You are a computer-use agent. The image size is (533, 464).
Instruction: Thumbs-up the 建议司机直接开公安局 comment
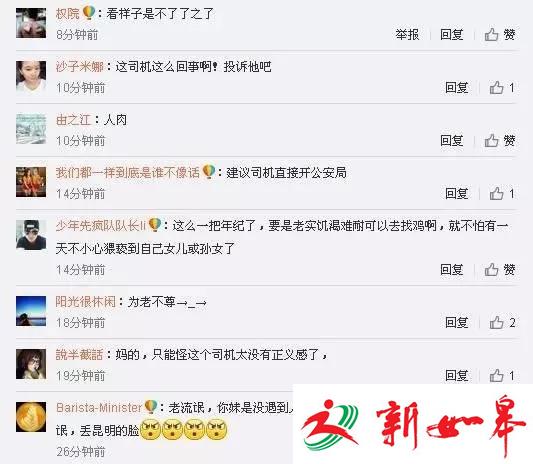pos(502,193)
